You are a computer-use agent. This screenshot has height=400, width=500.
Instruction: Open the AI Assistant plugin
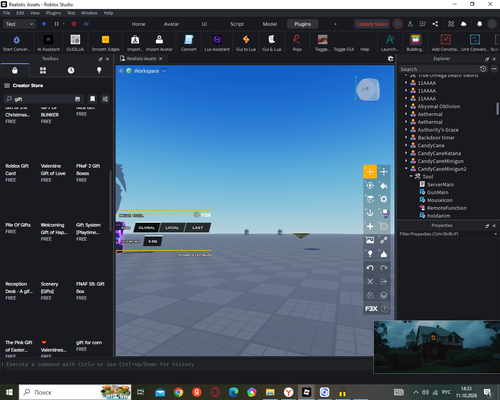[x=48, y=43]
